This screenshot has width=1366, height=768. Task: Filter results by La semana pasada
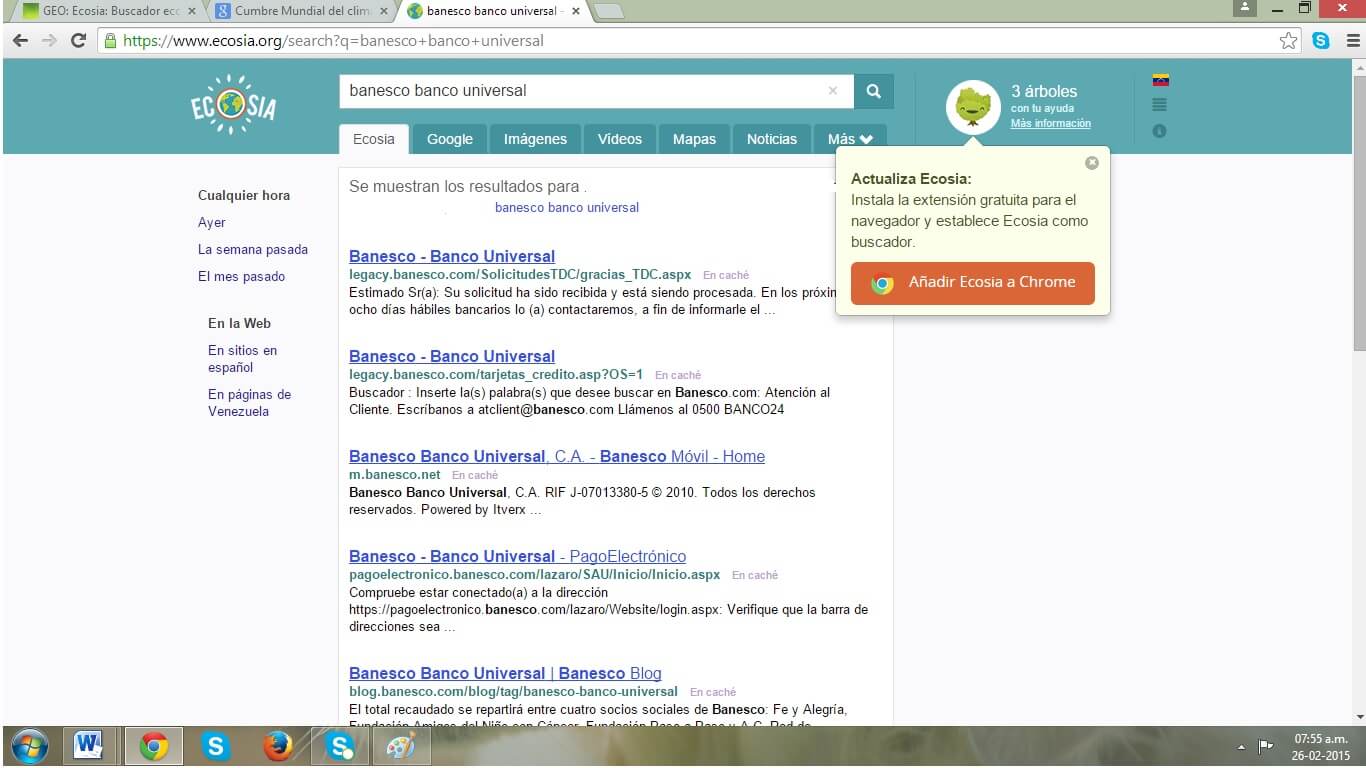tap(253, 250)
